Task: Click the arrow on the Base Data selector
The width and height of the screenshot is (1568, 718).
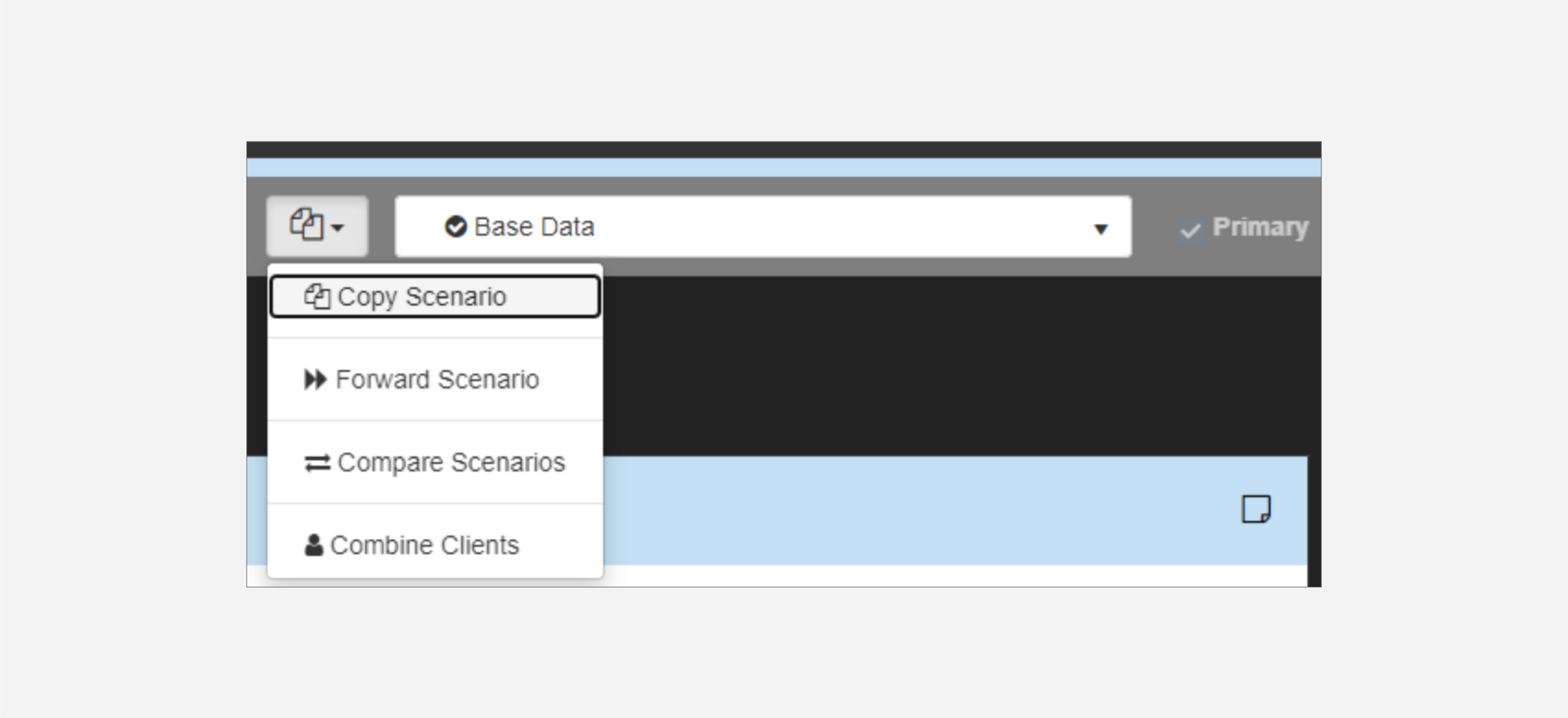Action: (x=1101, y=229)
